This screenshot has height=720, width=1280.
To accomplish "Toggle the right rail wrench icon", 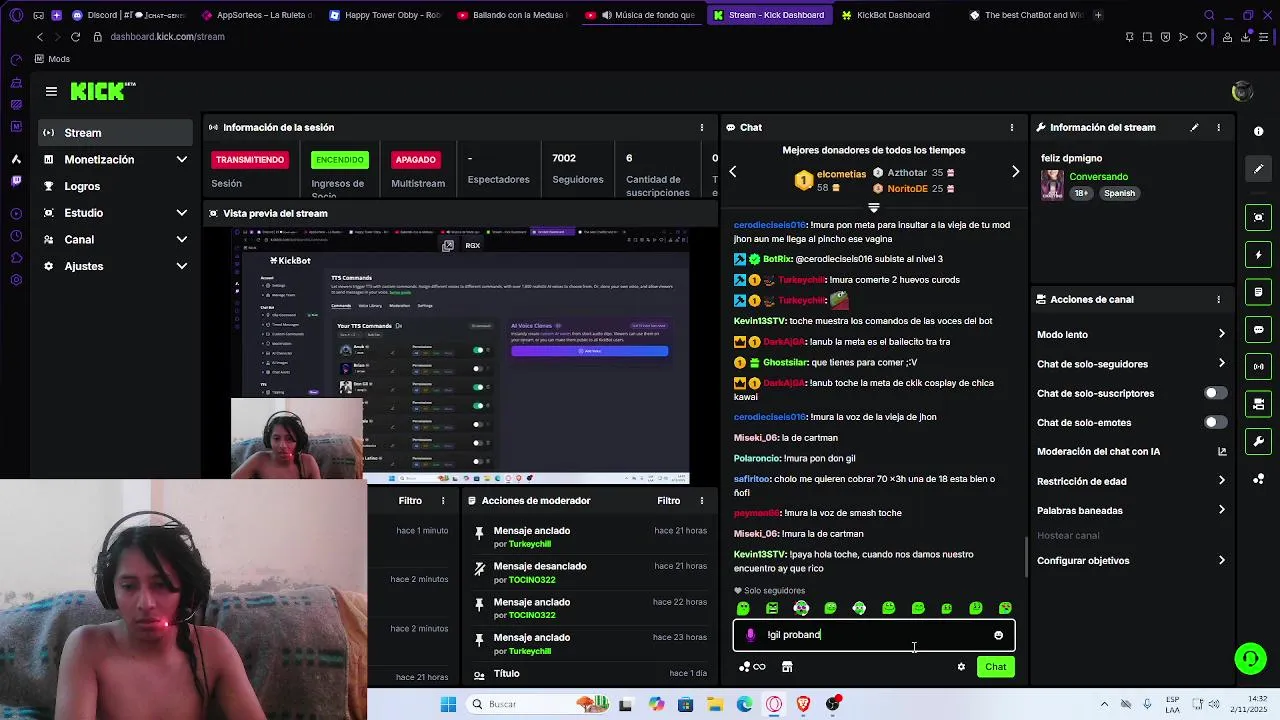I will (x=1258, y=441).
